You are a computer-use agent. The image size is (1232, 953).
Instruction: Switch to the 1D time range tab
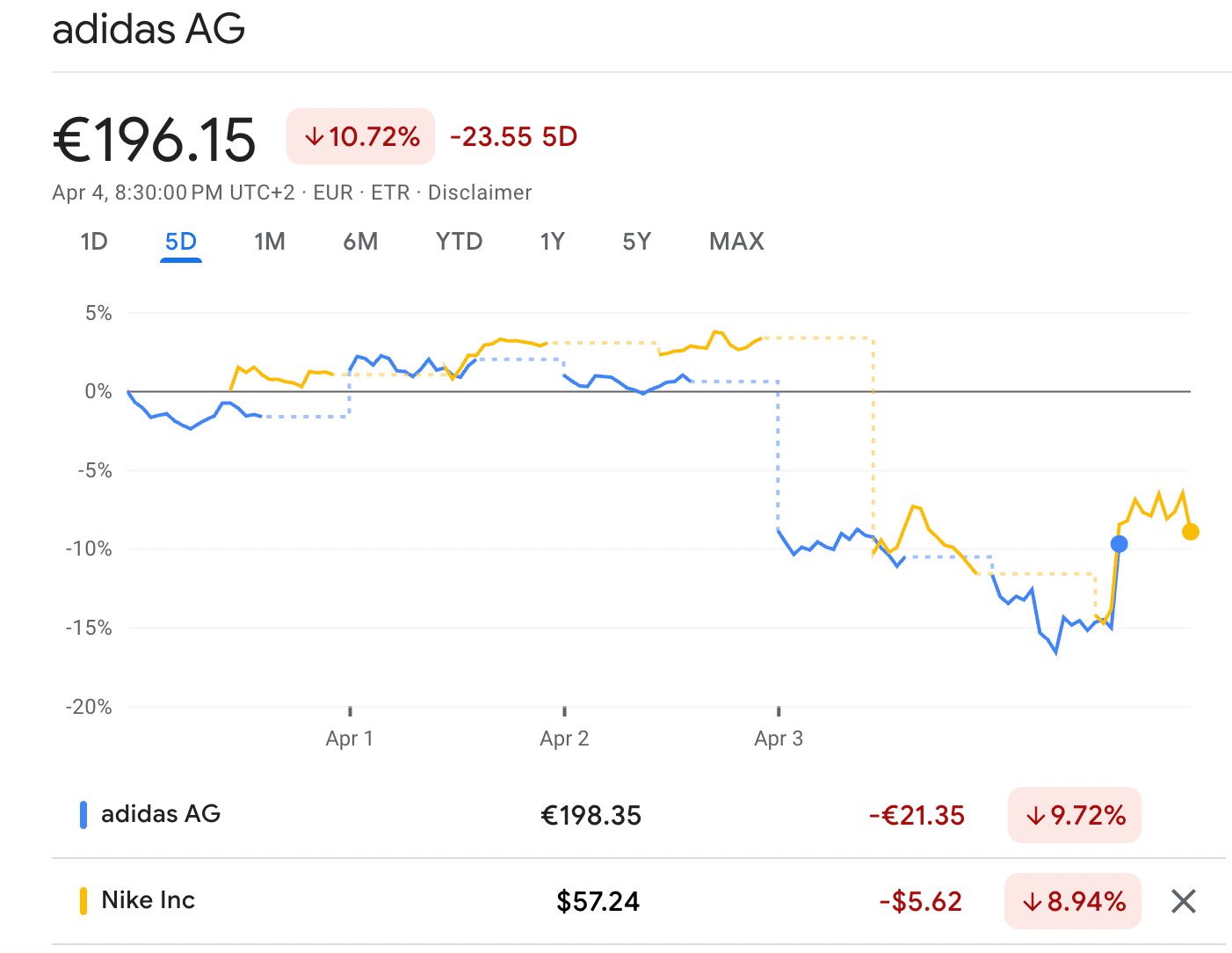[94, 242]
